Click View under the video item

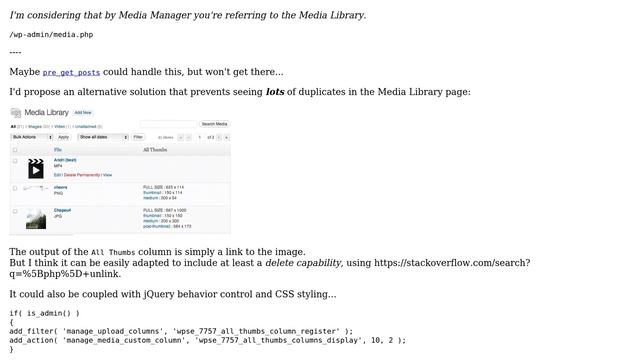coord(107,175)
